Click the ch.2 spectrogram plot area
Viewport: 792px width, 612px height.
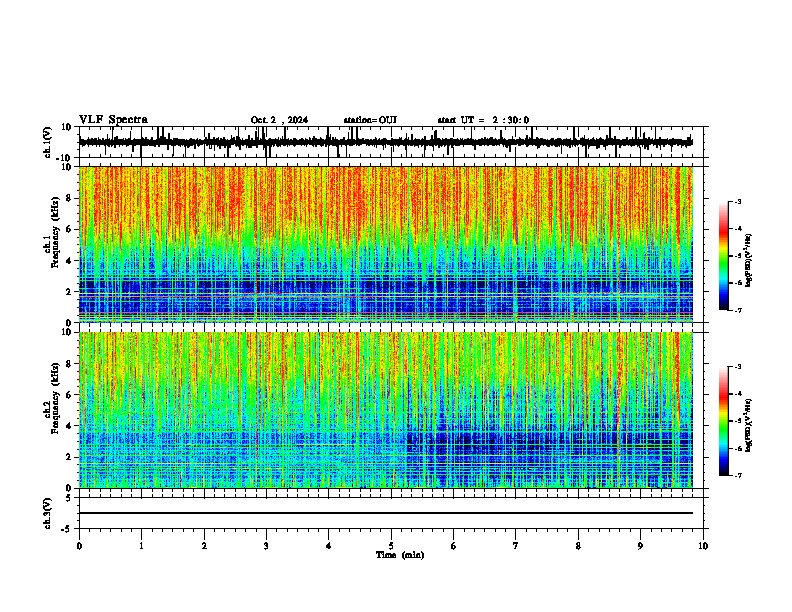(386, 410)
